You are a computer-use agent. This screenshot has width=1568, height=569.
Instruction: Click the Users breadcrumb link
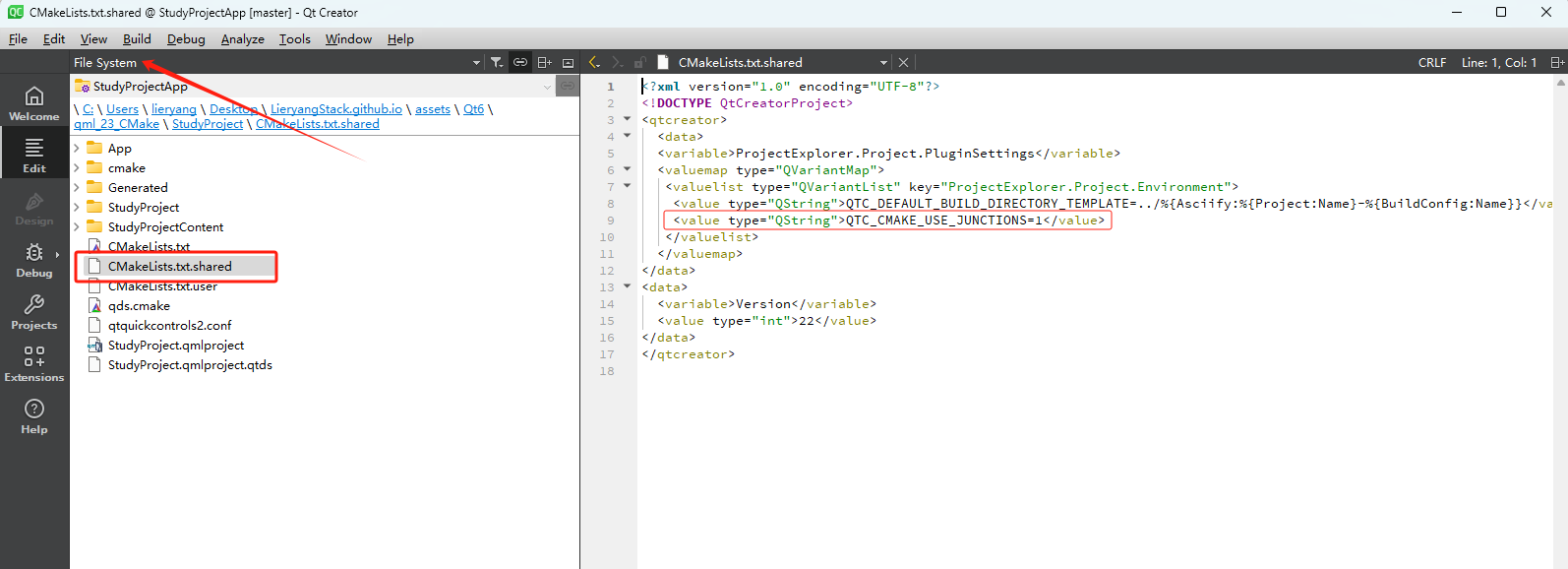[x=122, y=109]
